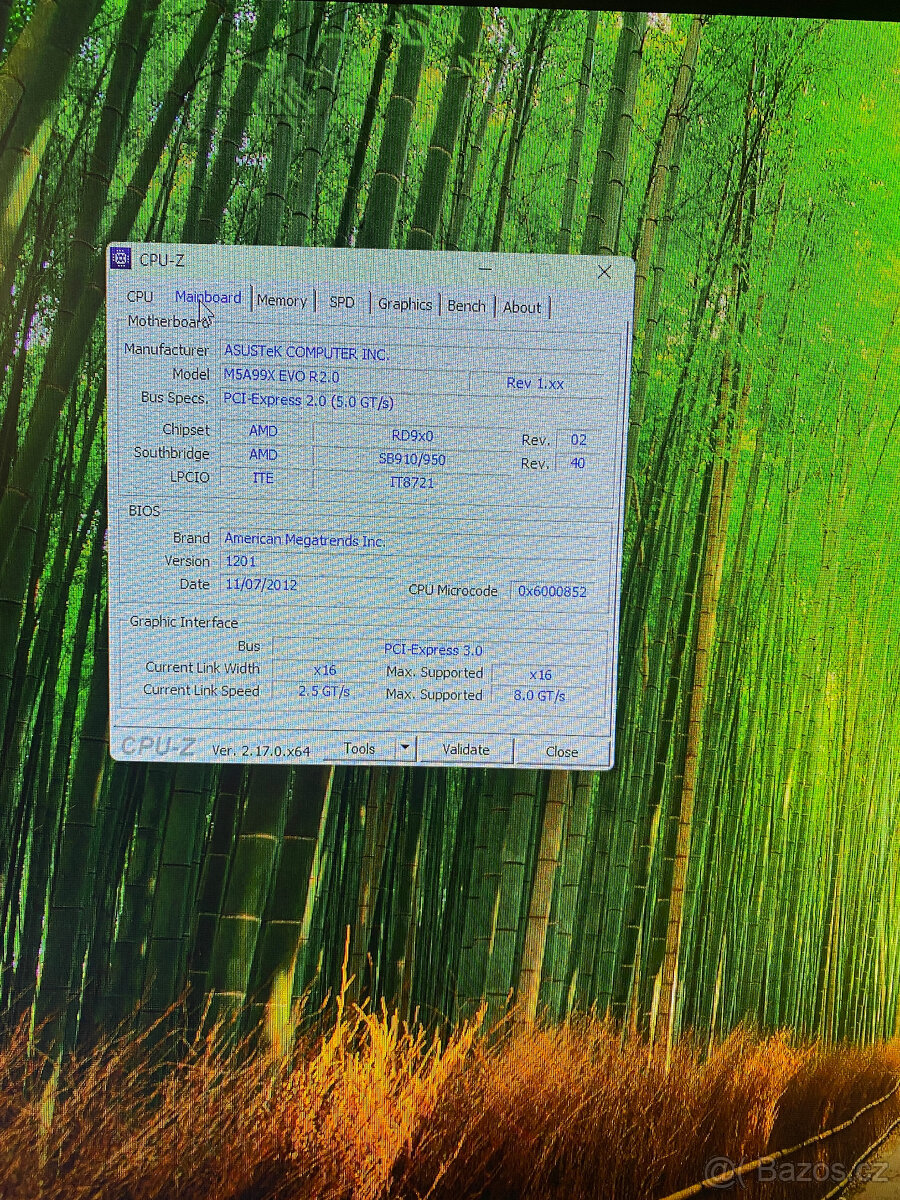Open the Memory tab
Viewport: 900px width, 1200px height.
coord(283,300)
